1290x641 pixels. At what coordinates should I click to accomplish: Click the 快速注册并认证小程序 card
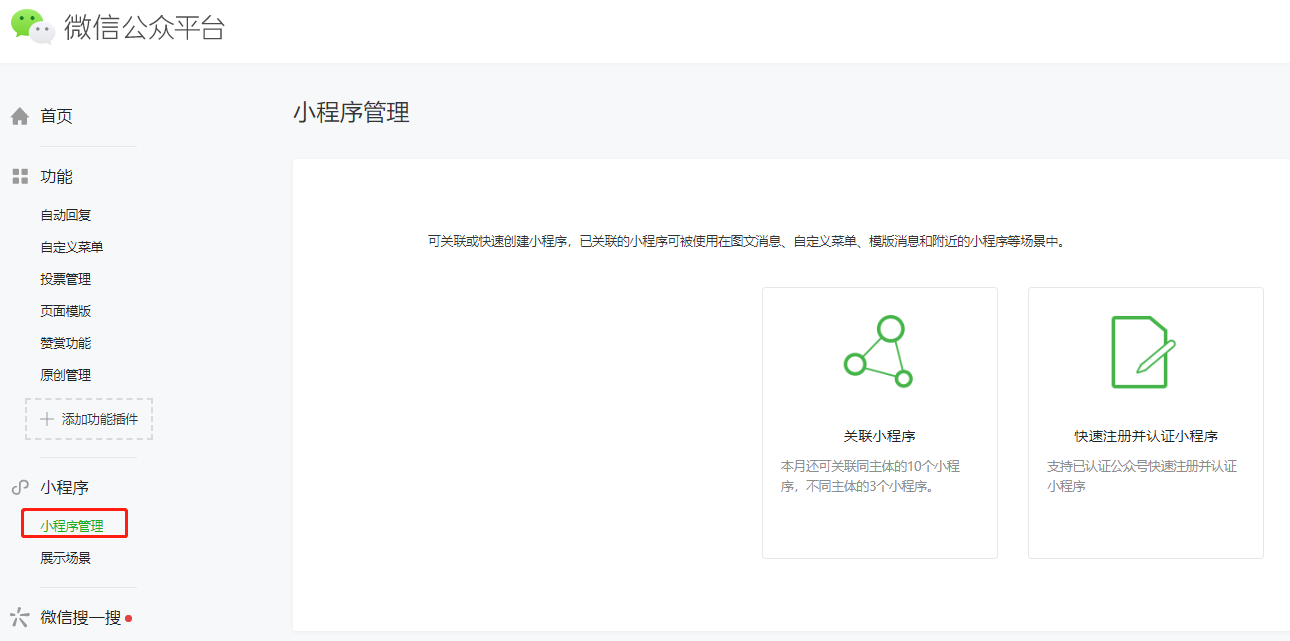coord(1145,422)
